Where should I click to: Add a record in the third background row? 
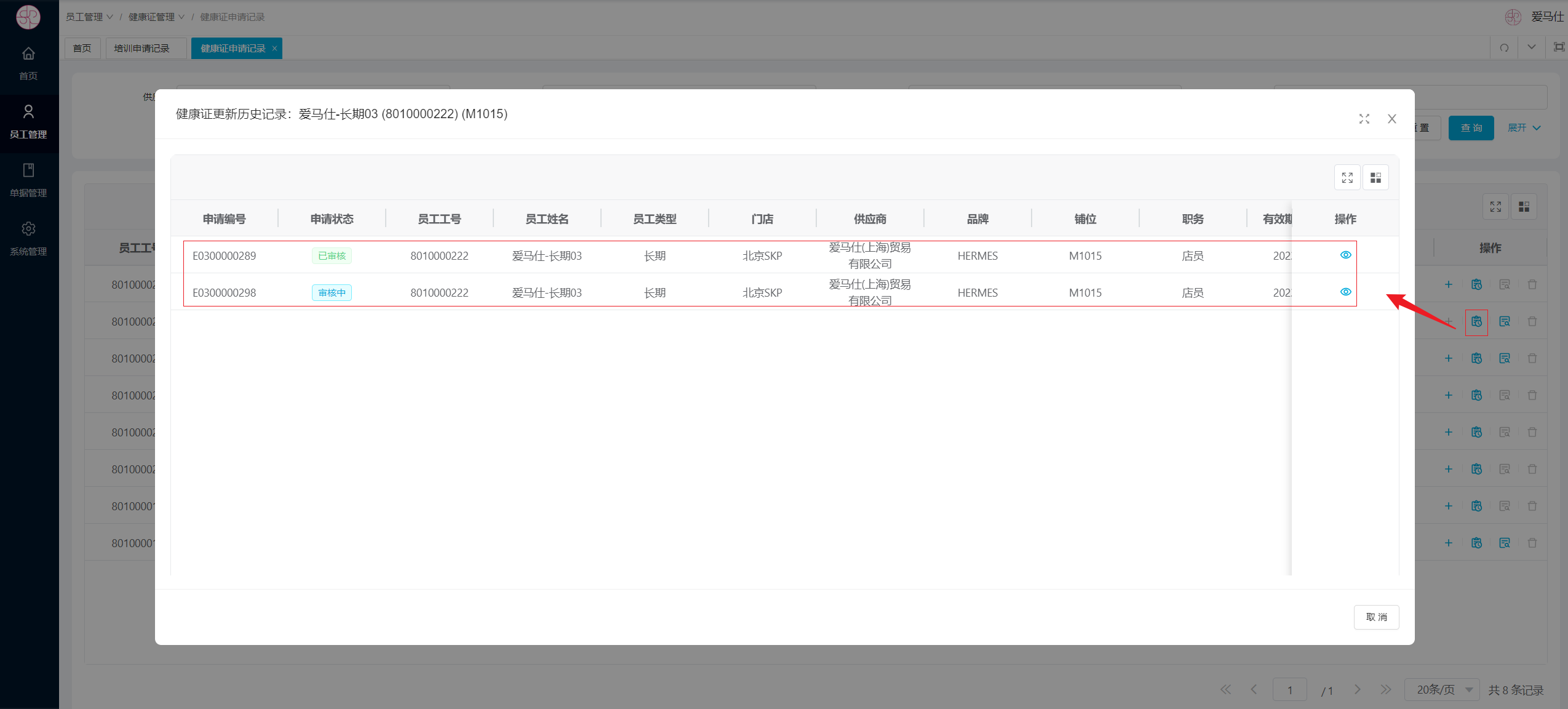[x=1448, y=358]
